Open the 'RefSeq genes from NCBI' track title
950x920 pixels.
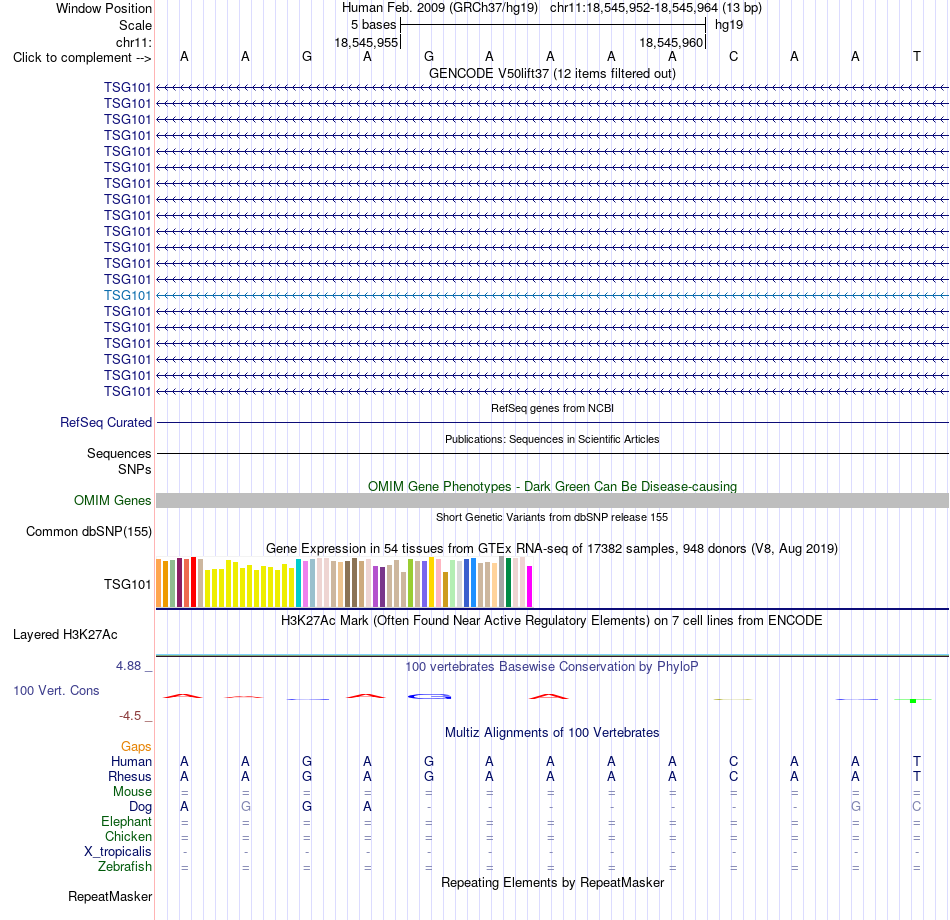point(552,408)
